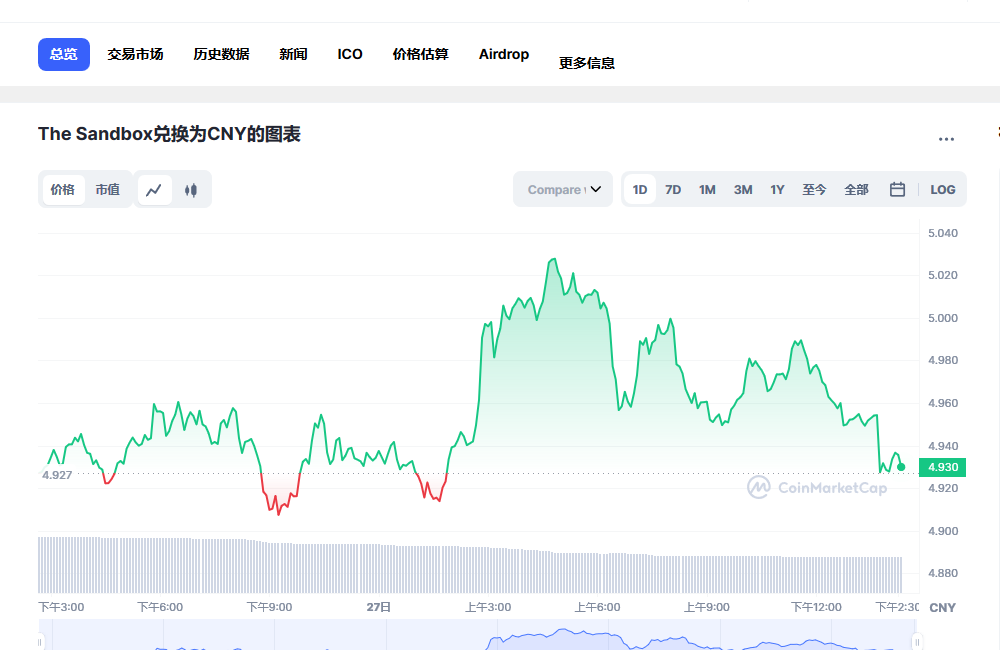The height and width of the screenshot is (650, 1000).
Task: Set chart range to 1D
Action: [640, 189]
